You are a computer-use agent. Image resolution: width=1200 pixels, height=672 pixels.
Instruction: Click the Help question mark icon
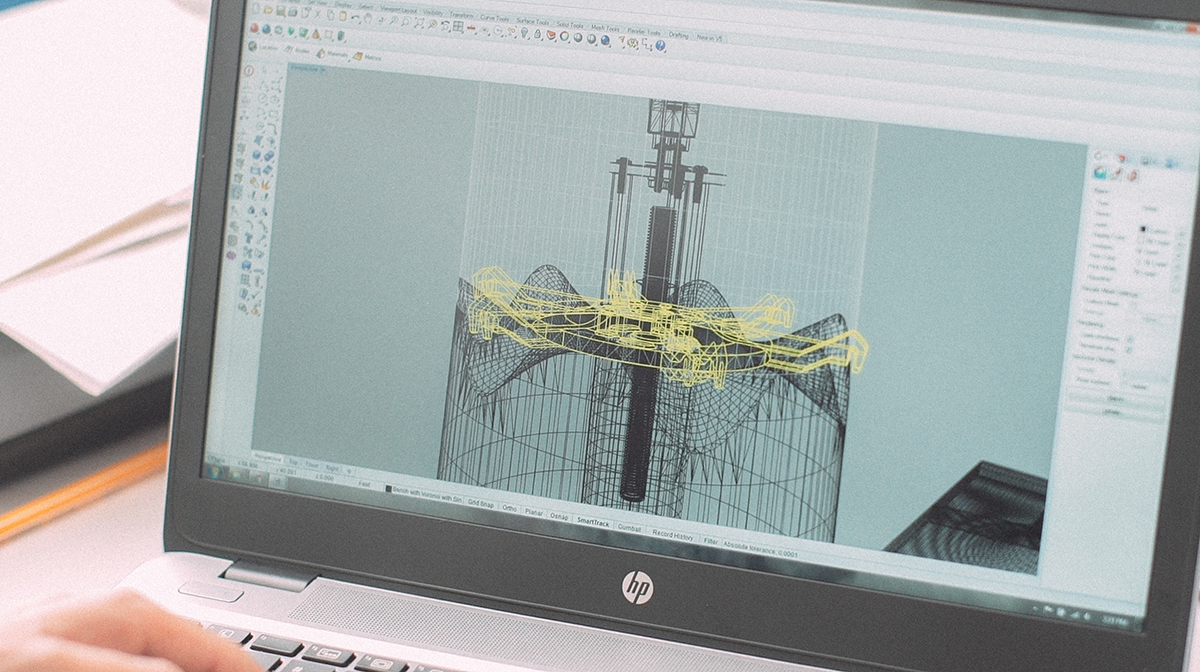click(660, 45)
